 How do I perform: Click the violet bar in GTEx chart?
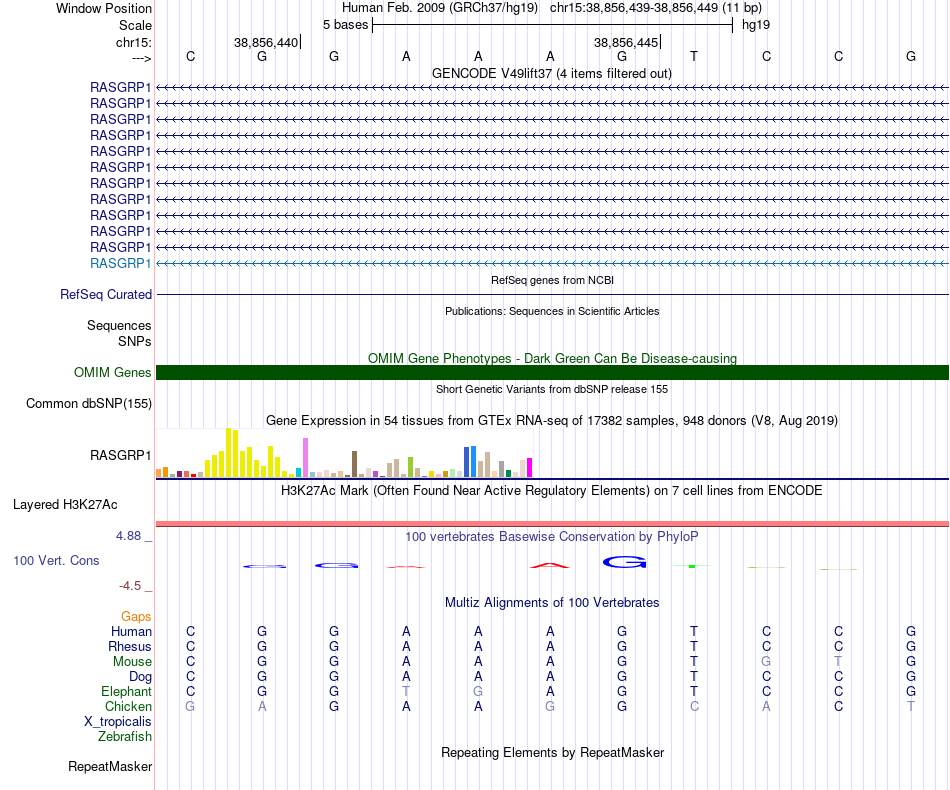pos(305,457)
